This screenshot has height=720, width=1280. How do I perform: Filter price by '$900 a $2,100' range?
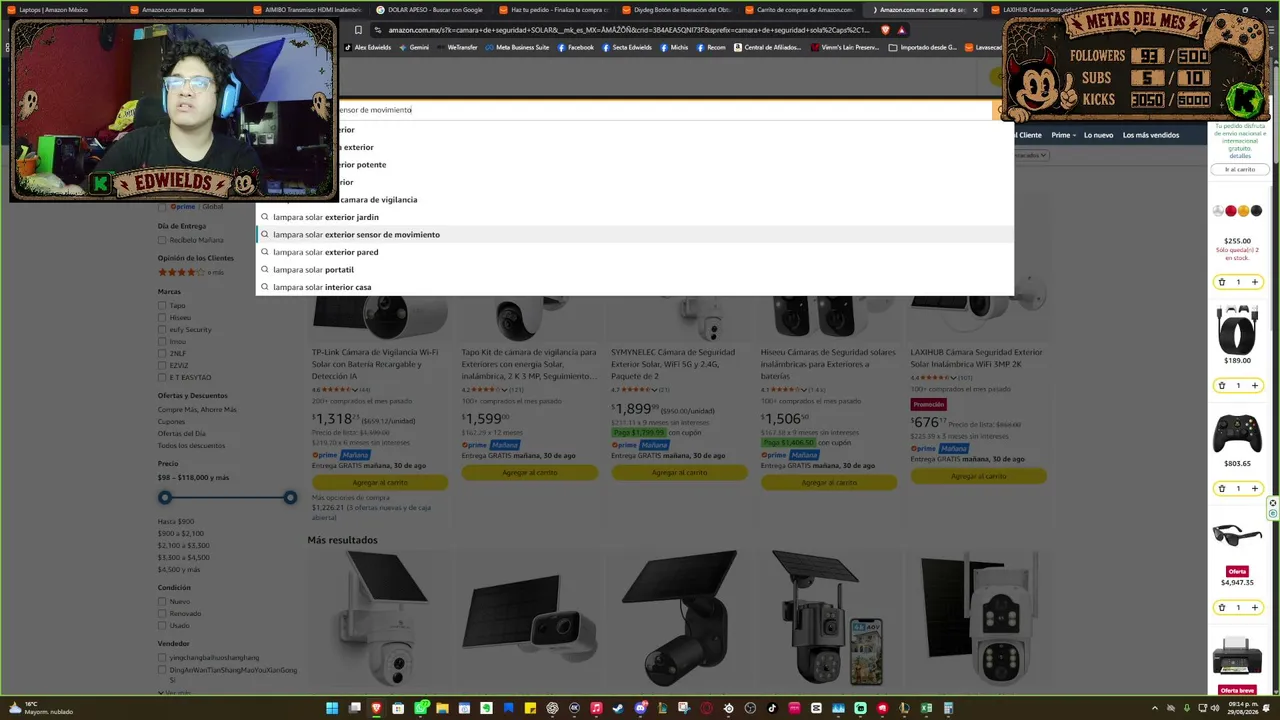pyautogui.click(x=180, y=533)
